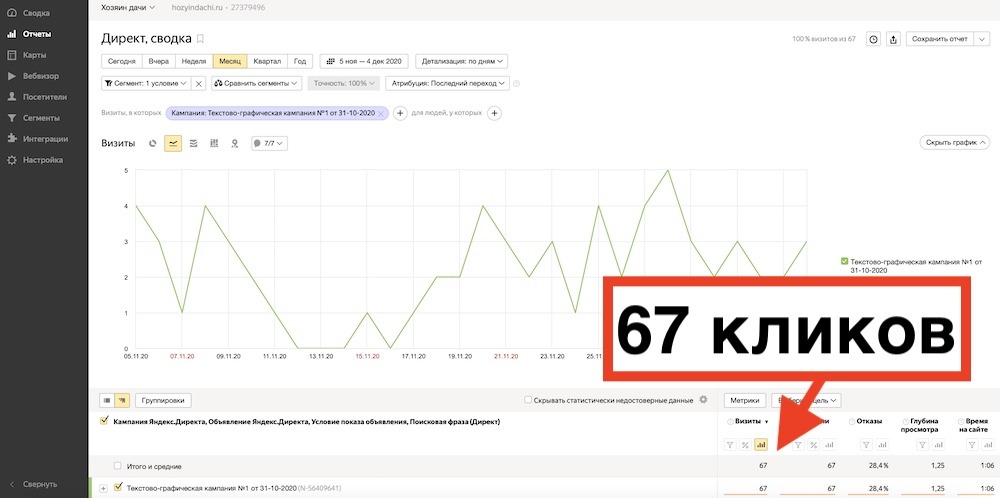Switch chart to stacked area view

point(193,143)
